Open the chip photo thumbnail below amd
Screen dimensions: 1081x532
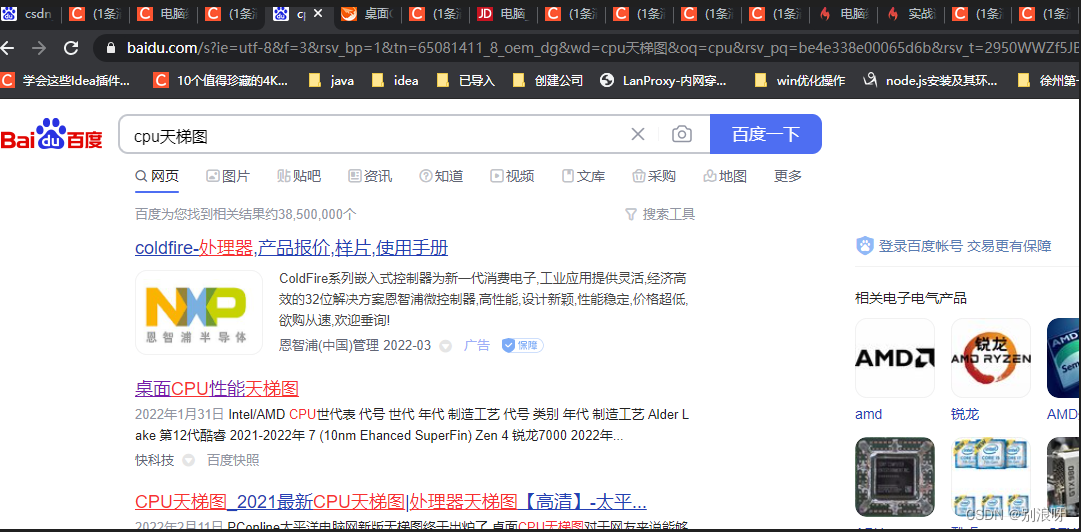[895, 477]
